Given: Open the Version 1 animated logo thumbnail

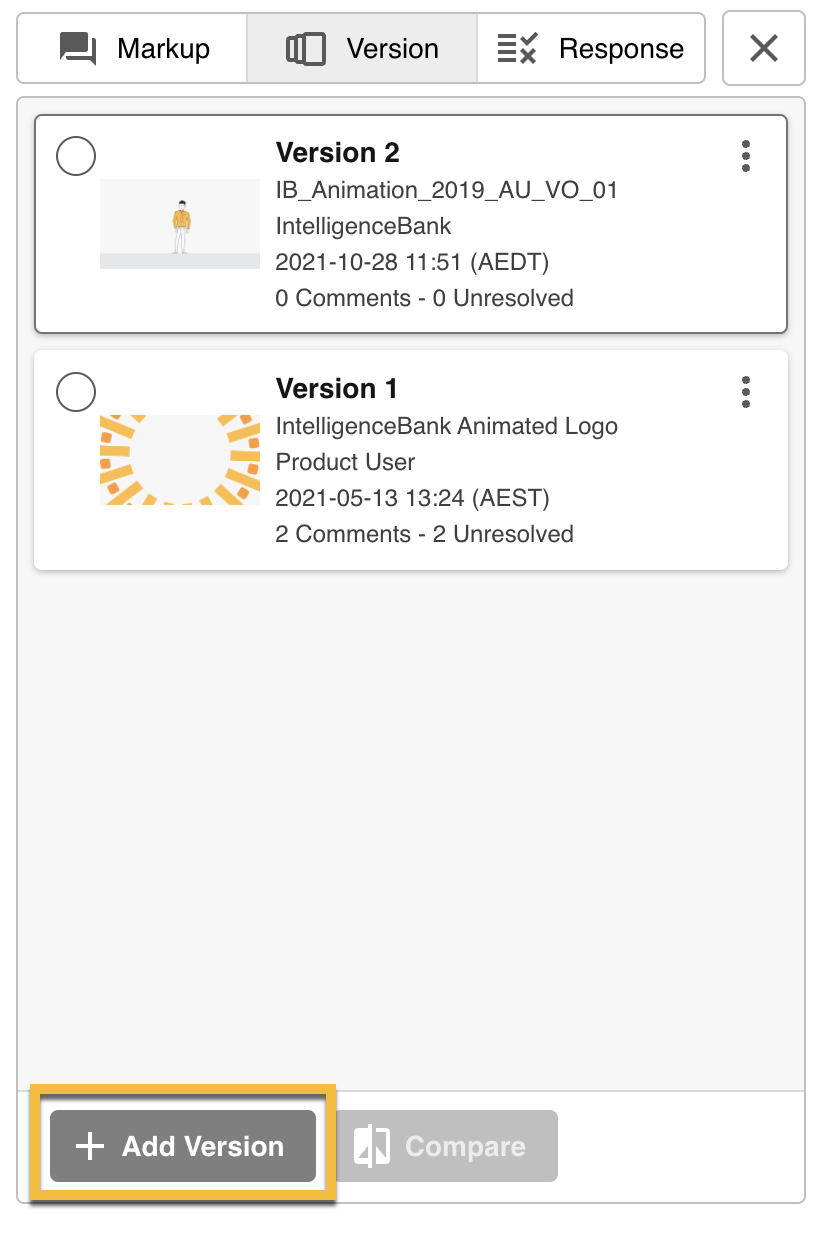Looking at the screenshot, I should (180, 460).
